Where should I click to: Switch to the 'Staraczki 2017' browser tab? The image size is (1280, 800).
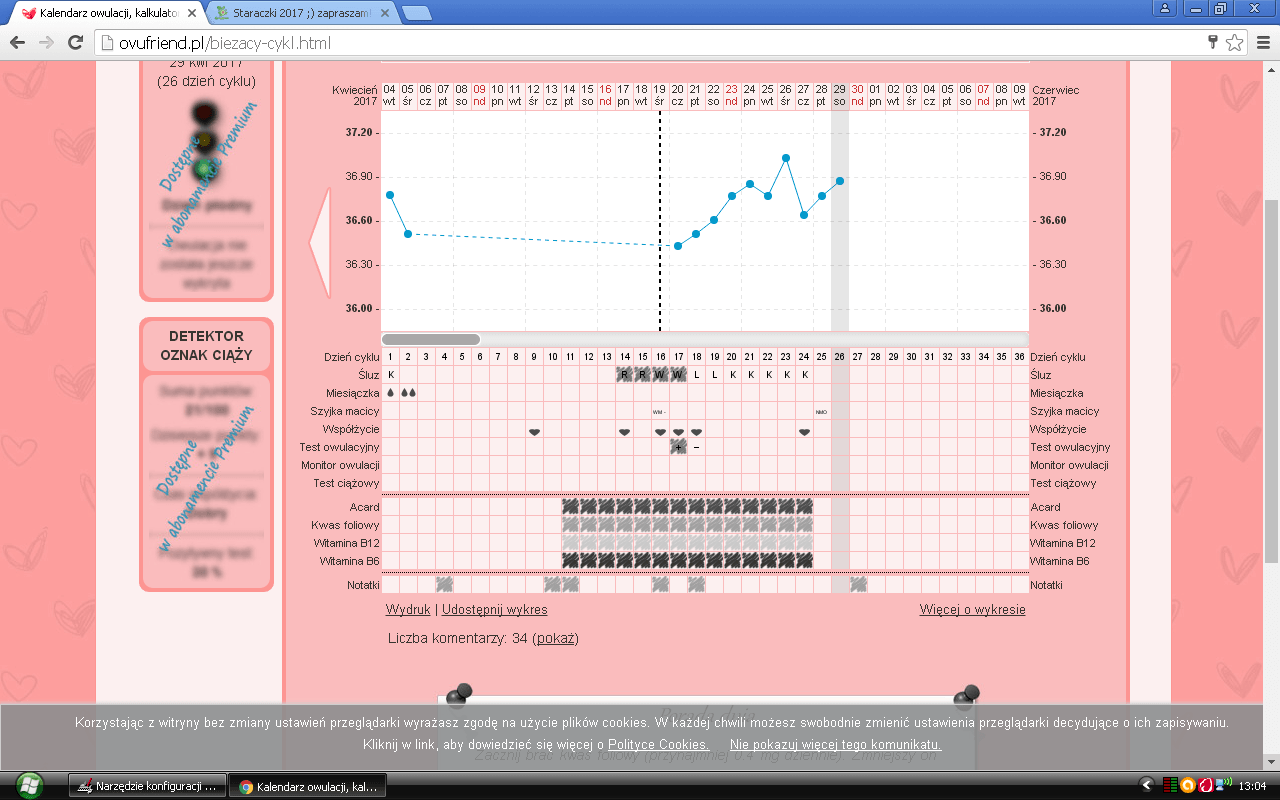(302, 13)
